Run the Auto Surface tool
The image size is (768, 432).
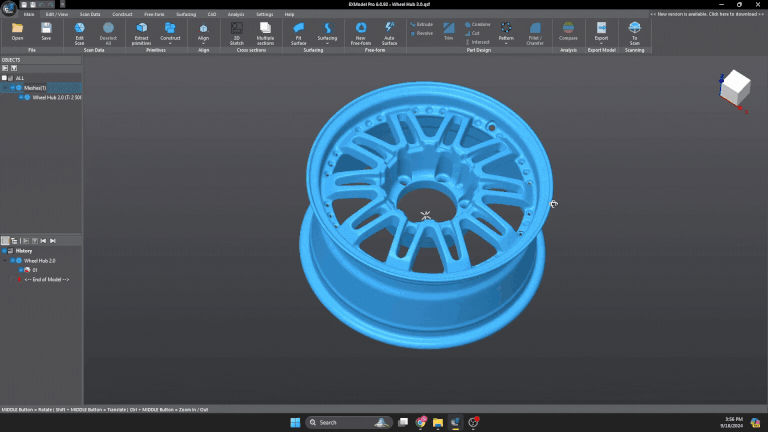[389, 30]
